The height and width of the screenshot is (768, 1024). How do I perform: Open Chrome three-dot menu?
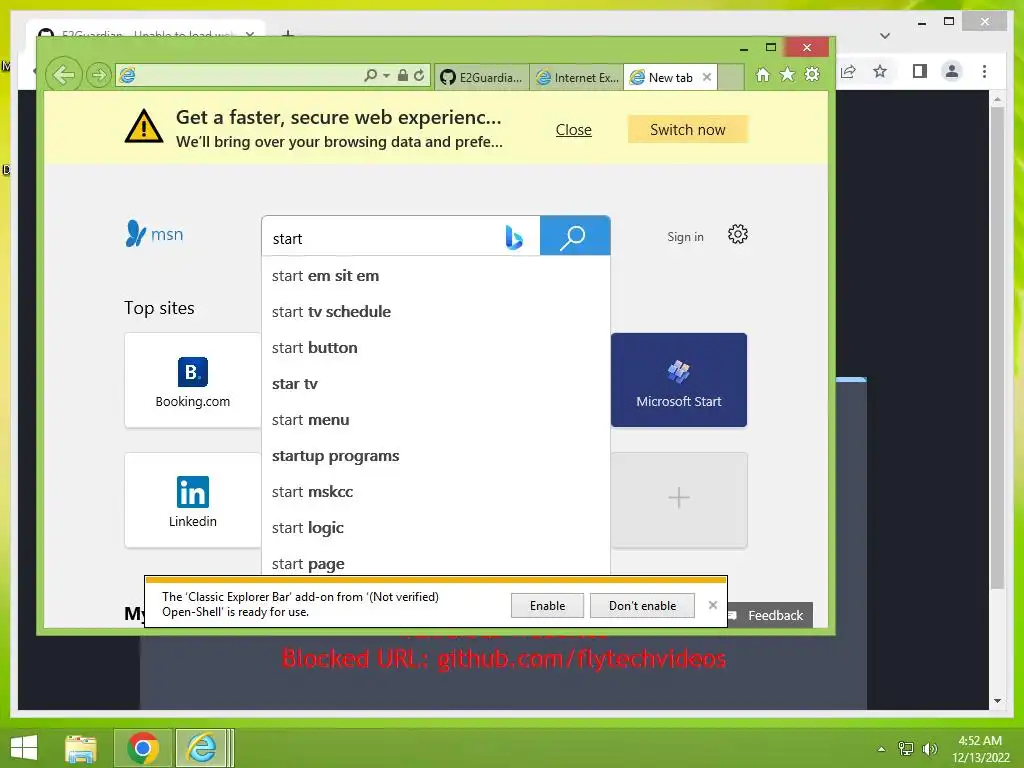pyautogui.click(x=984, y=71)
